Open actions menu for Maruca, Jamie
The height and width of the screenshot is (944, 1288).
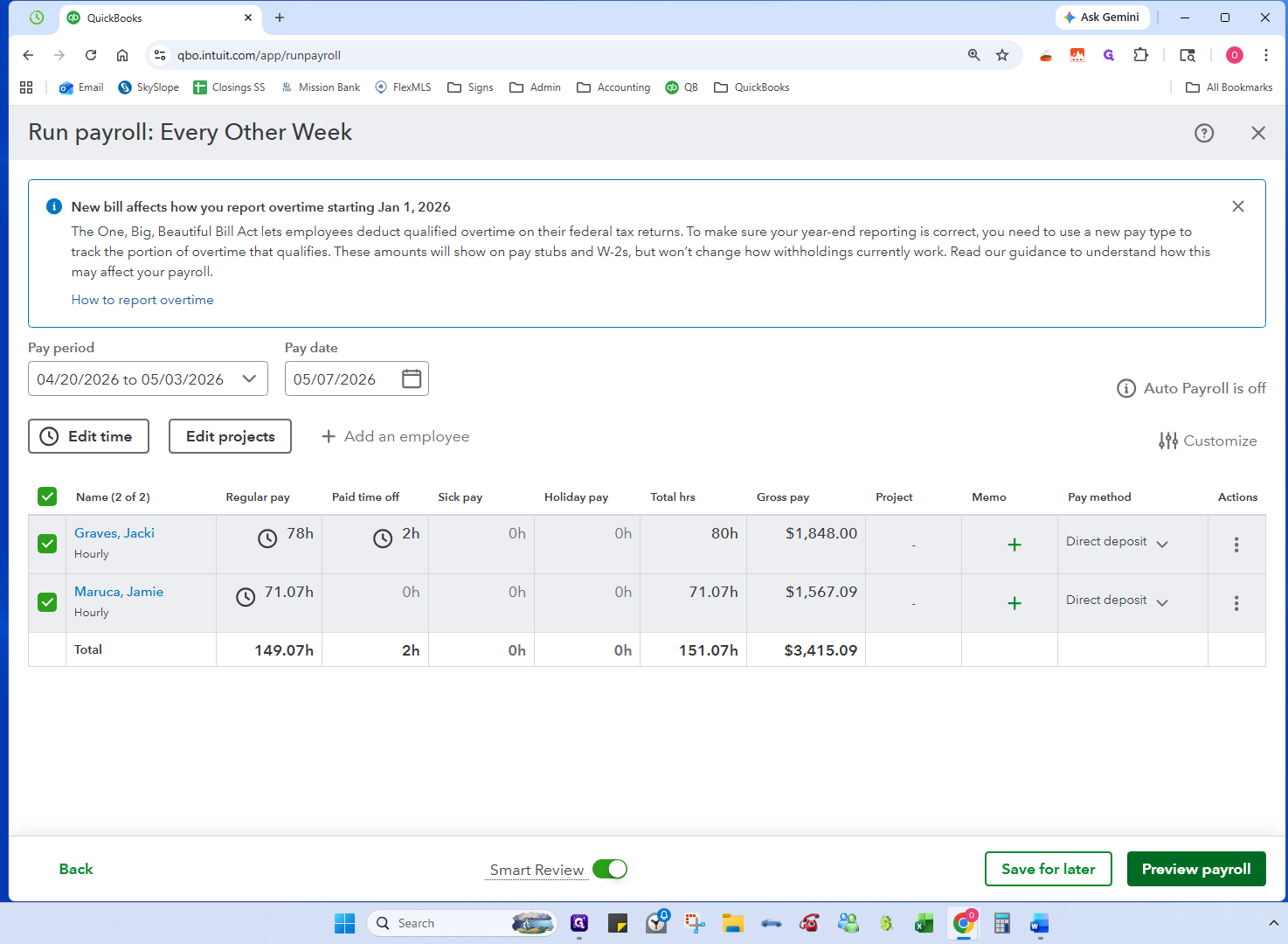point(1236,603)
